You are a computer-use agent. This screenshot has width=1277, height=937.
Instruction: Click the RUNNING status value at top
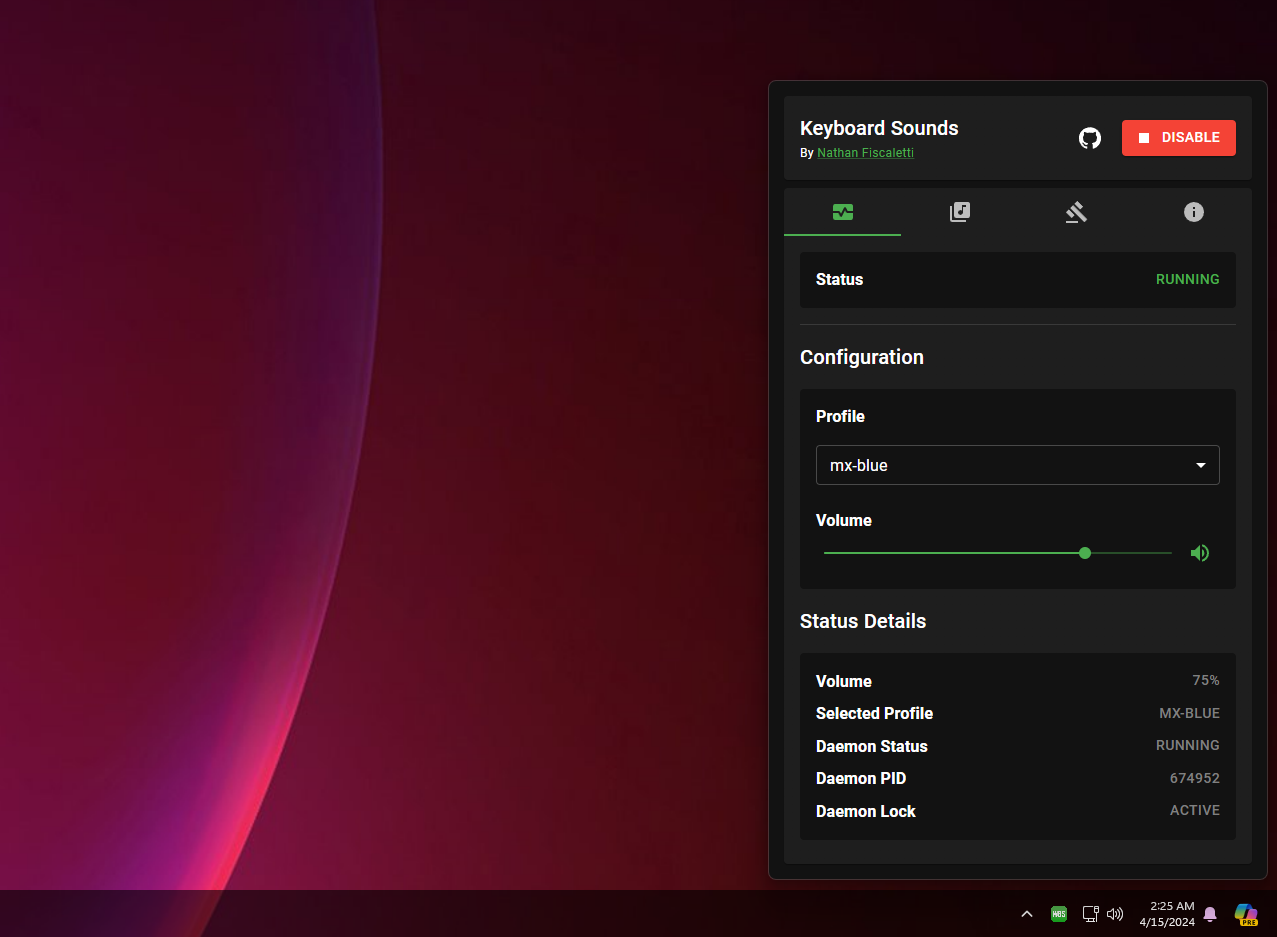tap(1188, 280)
